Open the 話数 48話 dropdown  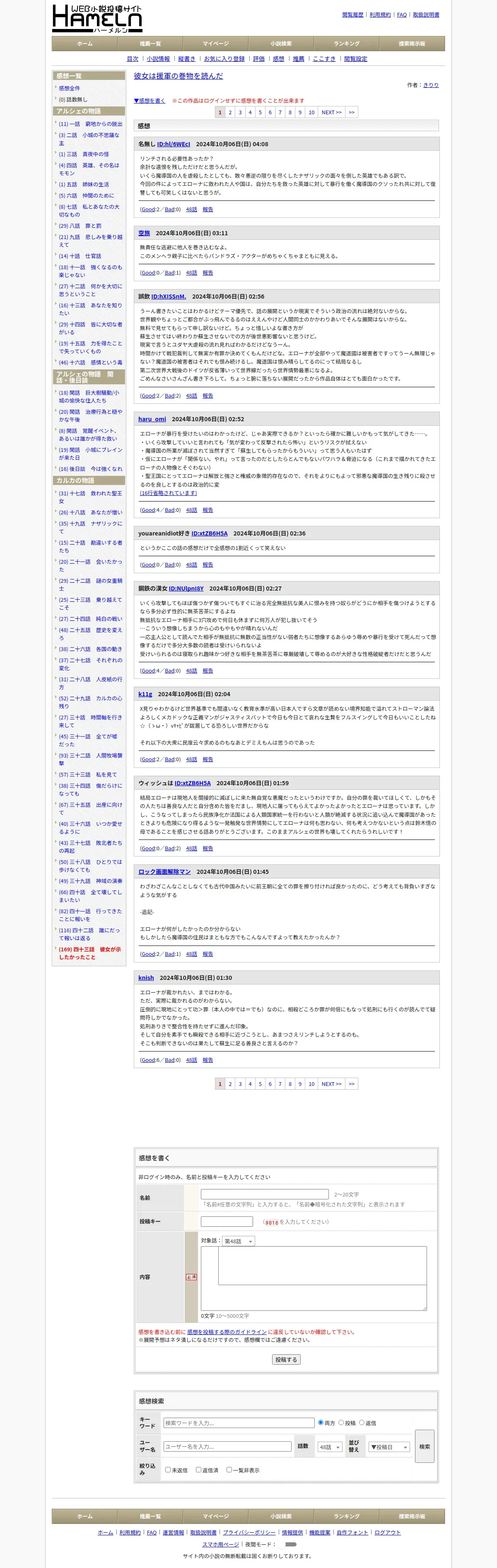tap(330, 1447)
